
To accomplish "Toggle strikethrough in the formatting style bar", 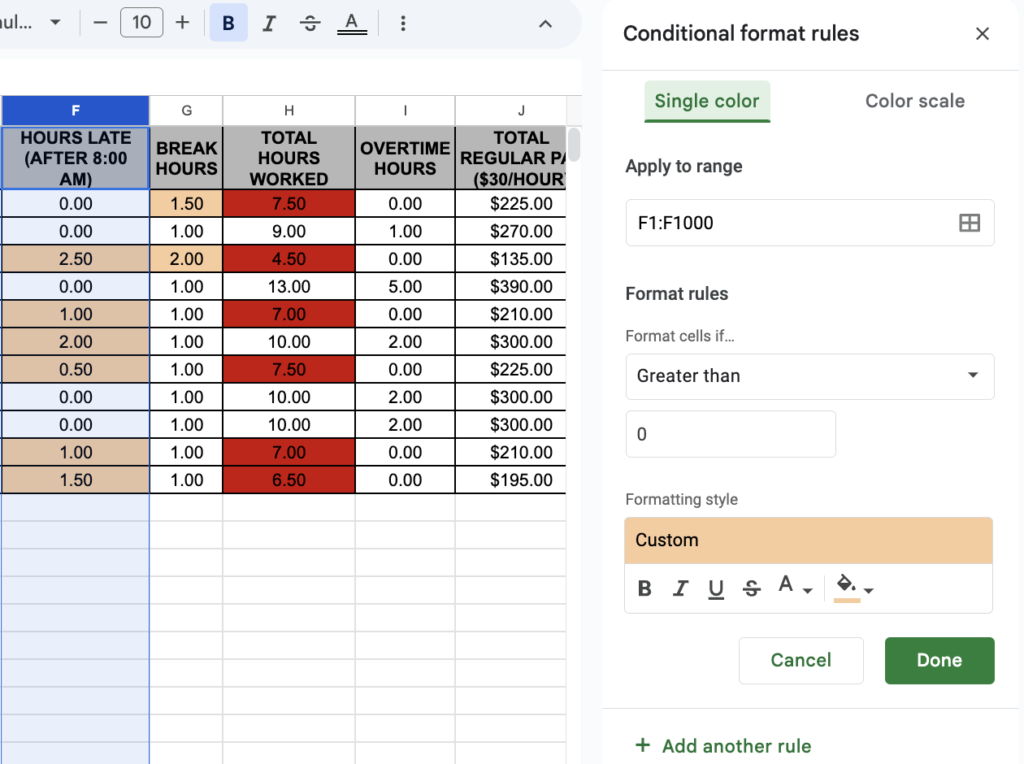I will point(752,588).
